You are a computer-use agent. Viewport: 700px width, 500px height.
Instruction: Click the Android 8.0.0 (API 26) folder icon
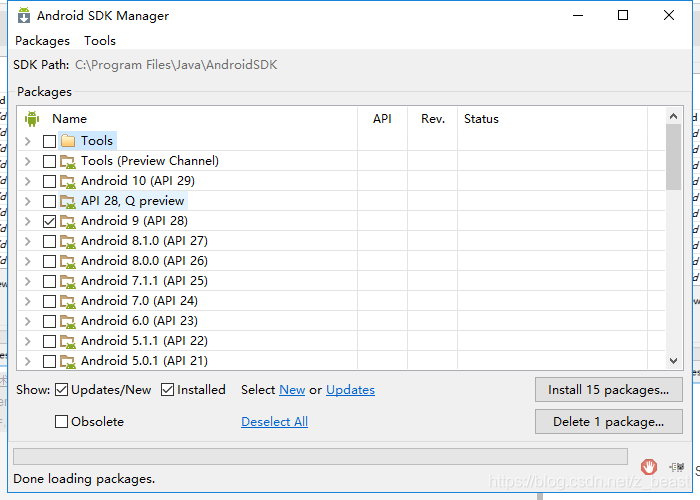(x=68, y=261)
